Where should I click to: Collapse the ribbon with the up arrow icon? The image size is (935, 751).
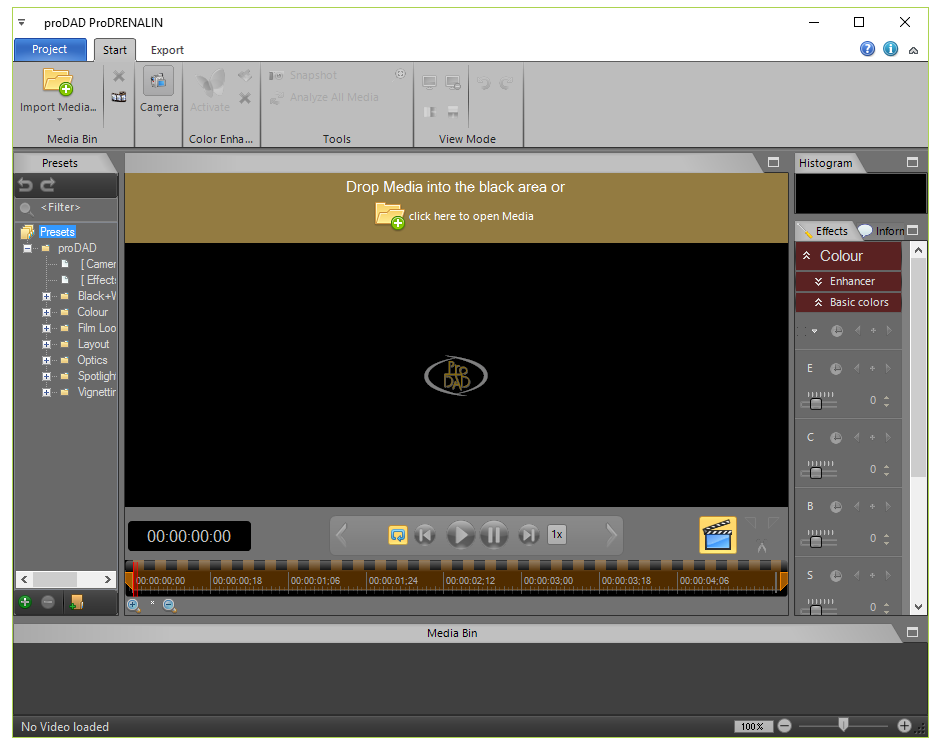(x=913, y=51)
